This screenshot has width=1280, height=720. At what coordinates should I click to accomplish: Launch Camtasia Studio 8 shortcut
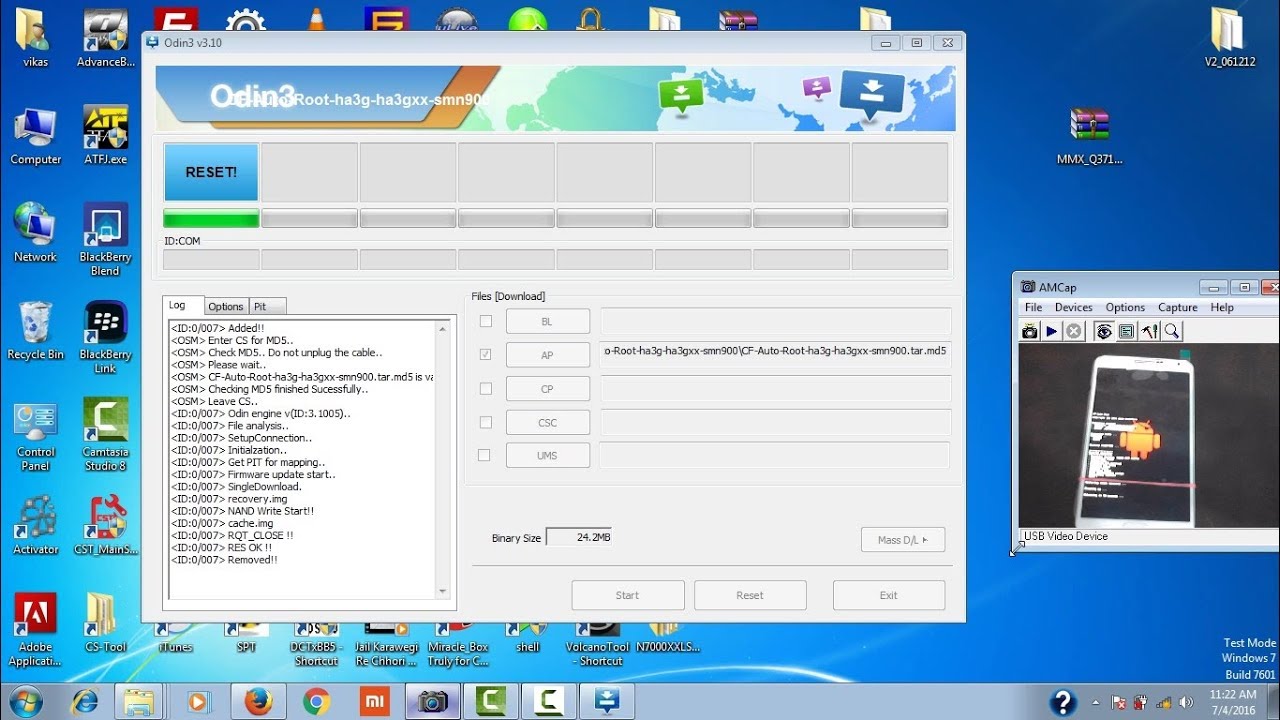tap(105, 435)
